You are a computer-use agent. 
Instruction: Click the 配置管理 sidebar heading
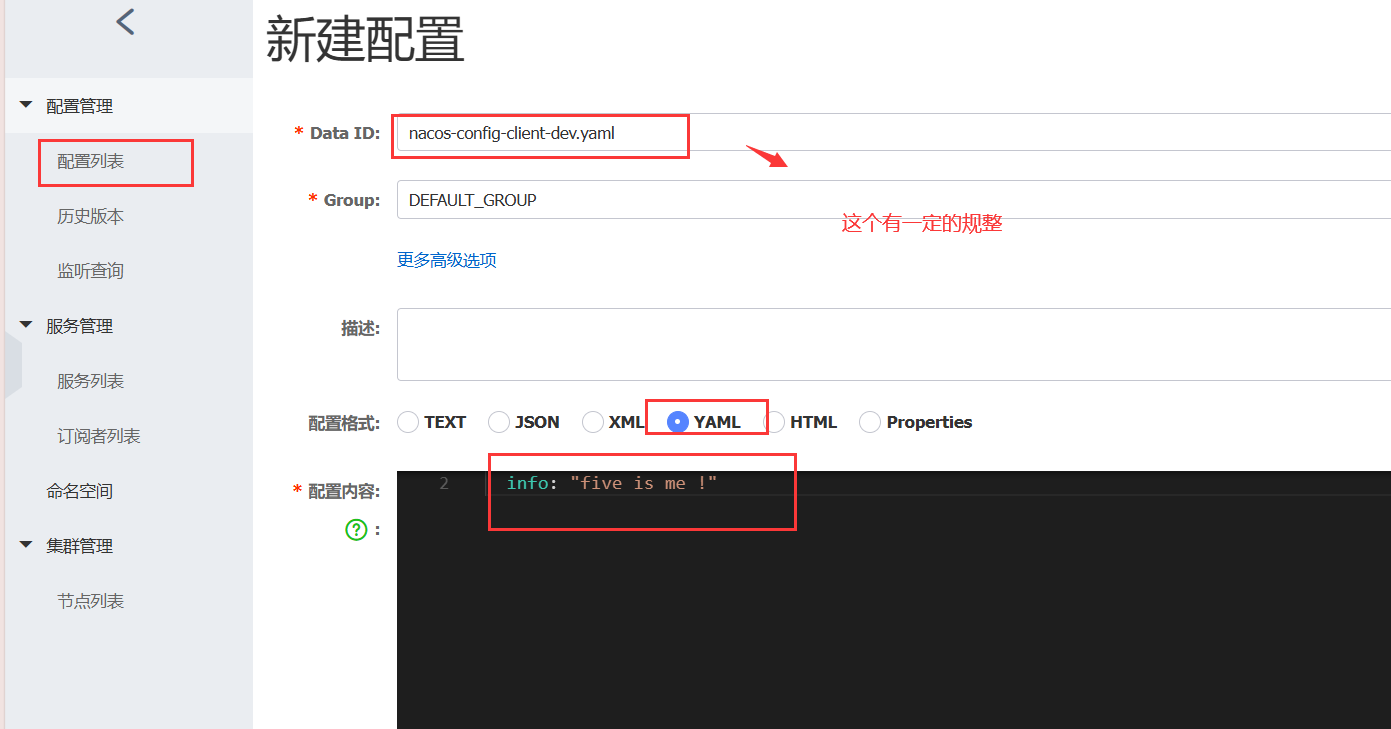(x=80, y=106)
